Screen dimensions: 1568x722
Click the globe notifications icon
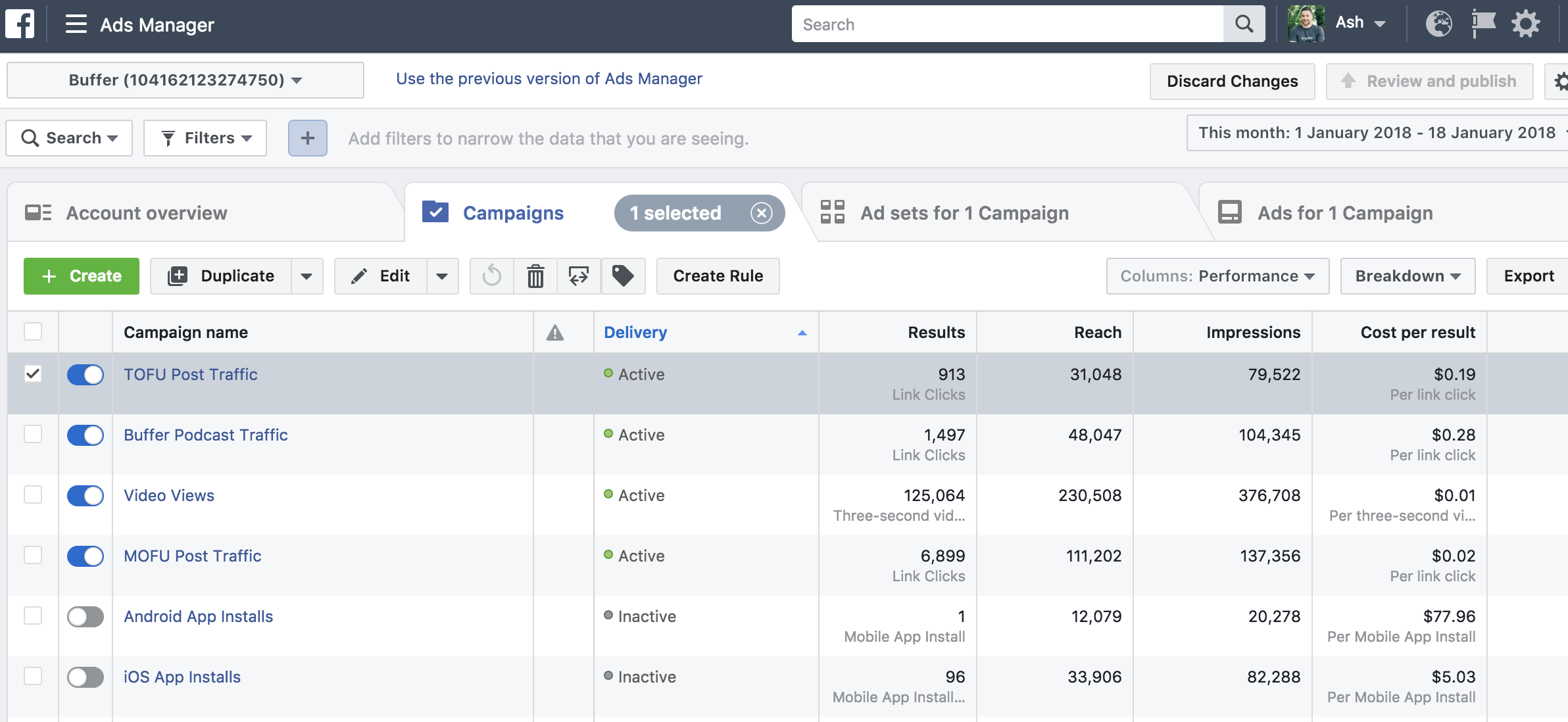click(x=1439, y=23)
